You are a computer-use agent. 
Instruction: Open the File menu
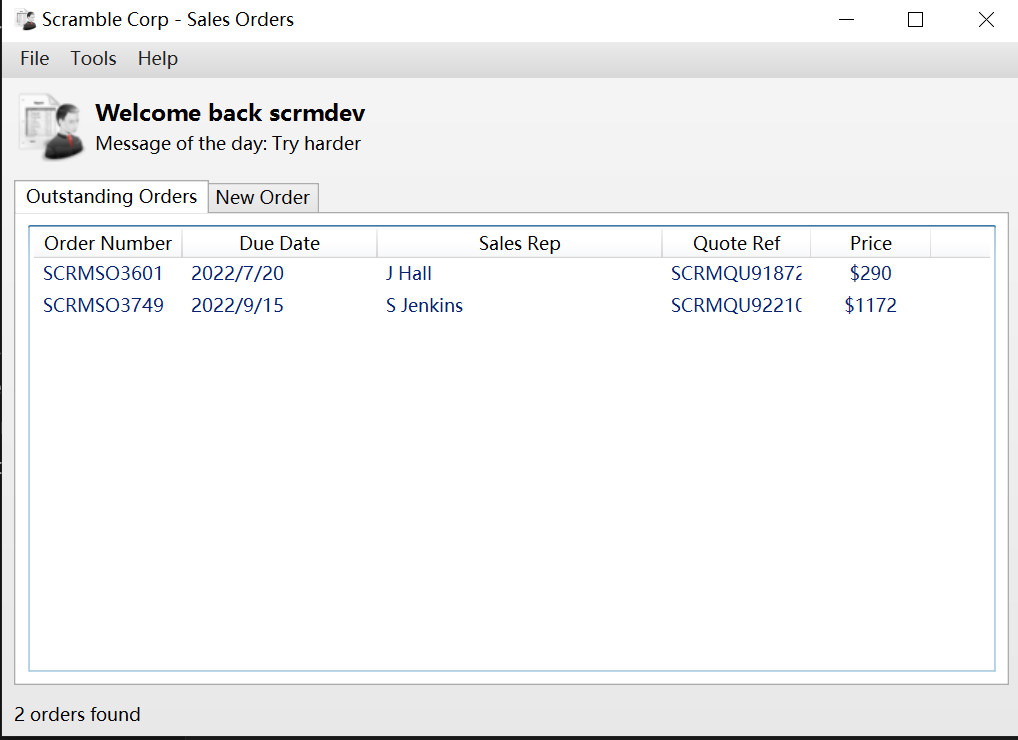(x=34, y=59)
